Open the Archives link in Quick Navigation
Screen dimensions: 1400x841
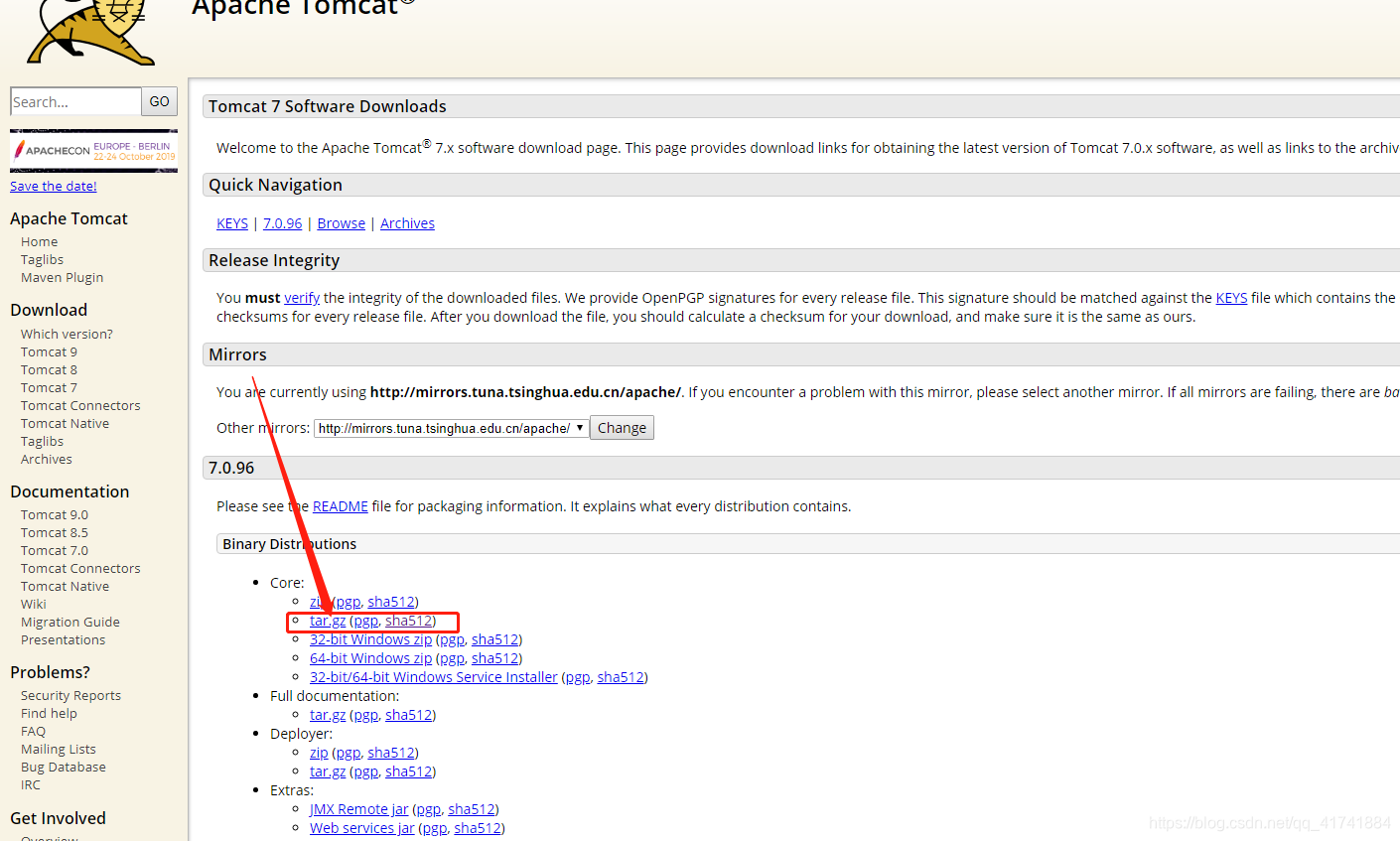click(x=407, y=223)
